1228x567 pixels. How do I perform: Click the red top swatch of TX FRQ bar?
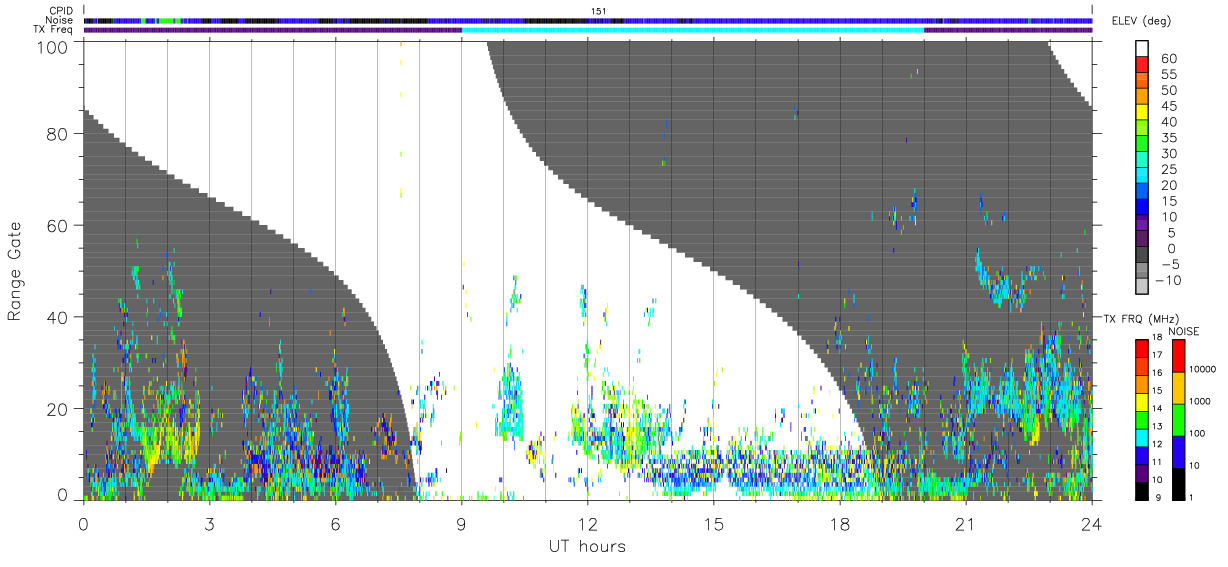1142,348
